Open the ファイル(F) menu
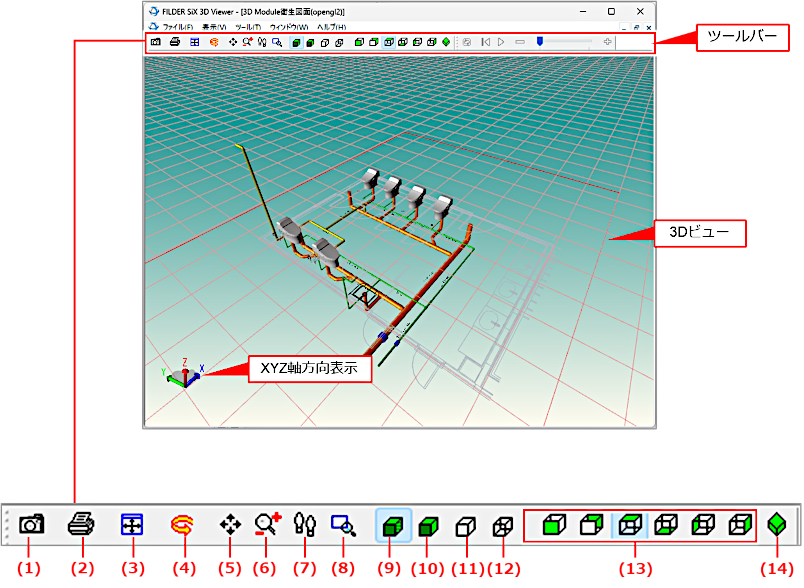 click(176, 27)
